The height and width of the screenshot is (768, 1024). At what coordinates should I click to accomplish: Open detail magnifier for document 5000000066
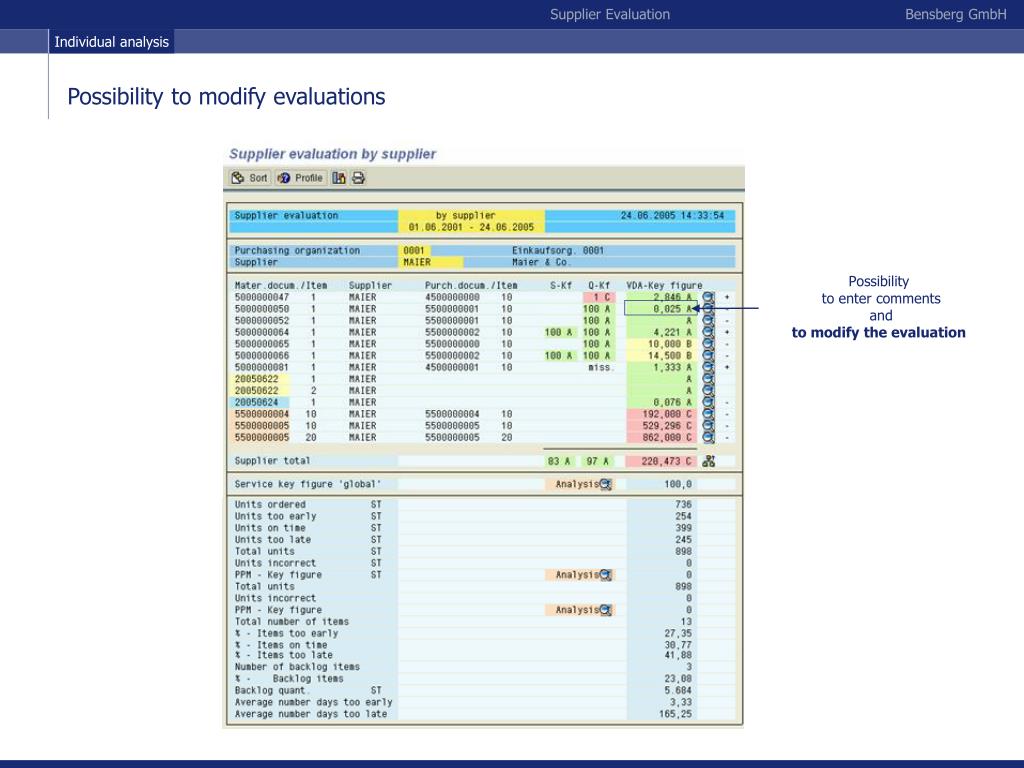point(709,356)
